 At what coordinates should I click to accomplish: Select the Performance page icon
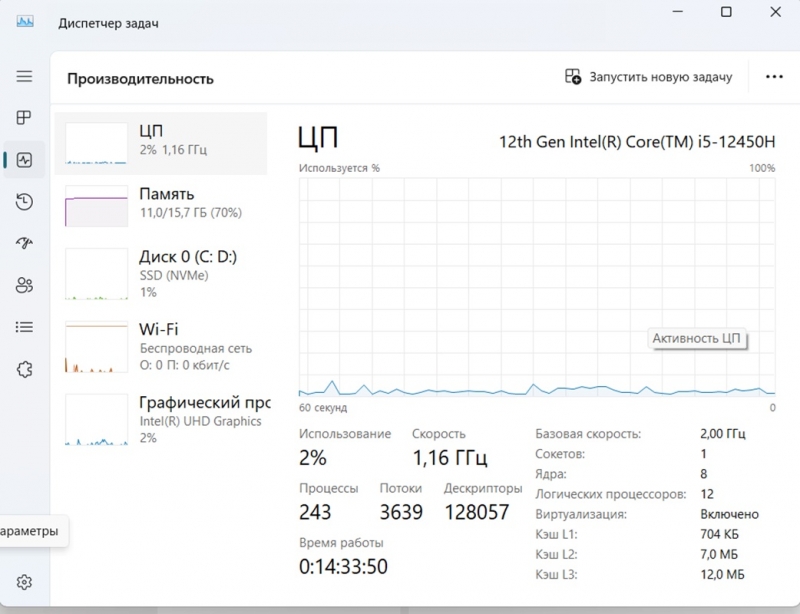[24, 160]
